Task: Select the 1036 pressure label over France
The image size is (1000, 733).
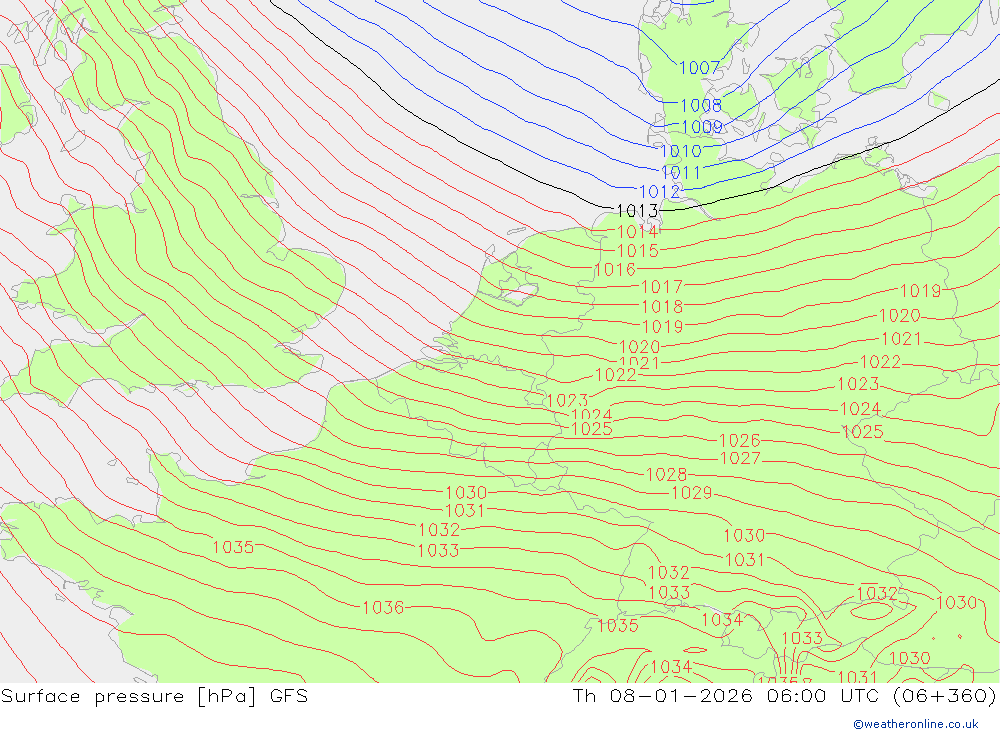Action: tap(383, 608)
